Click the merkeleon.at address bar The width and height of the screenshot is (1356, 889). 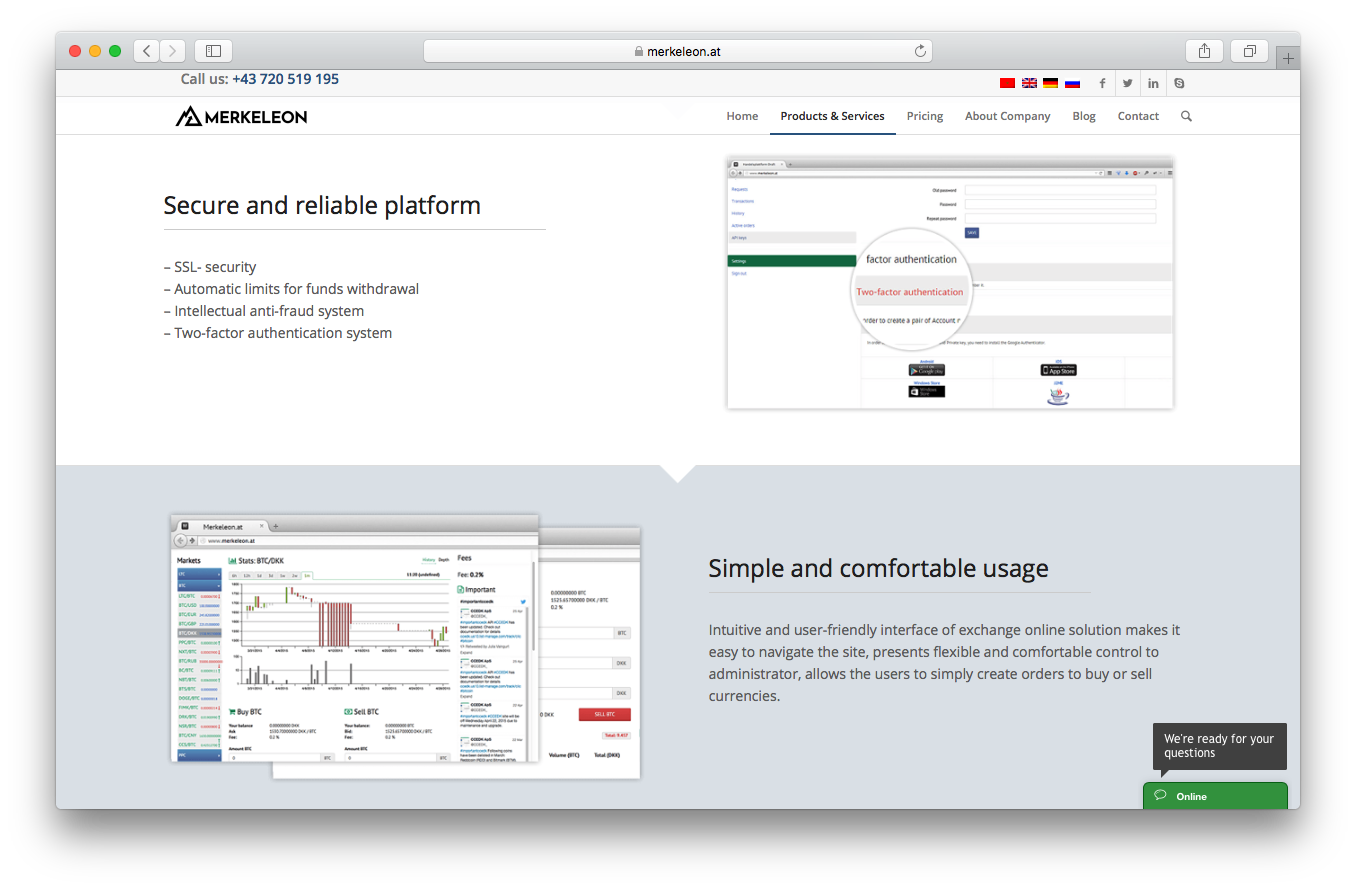(678, 51)
